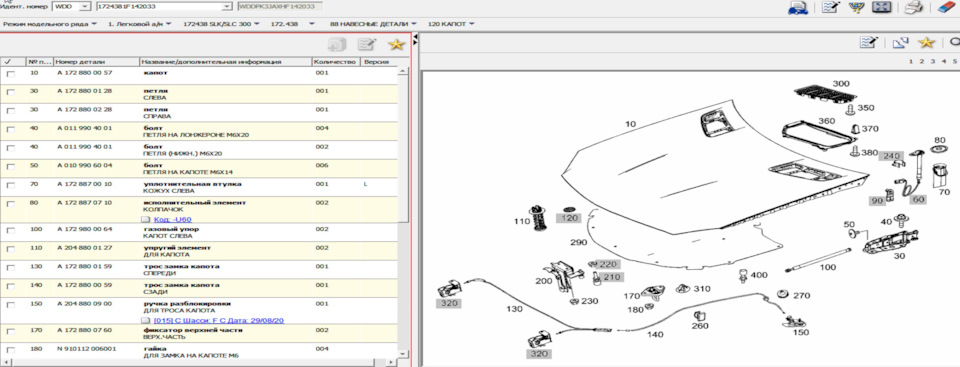Open the Код: -U60 link
The height and width of the screenshot is (367, 960).
coord(173,219)
